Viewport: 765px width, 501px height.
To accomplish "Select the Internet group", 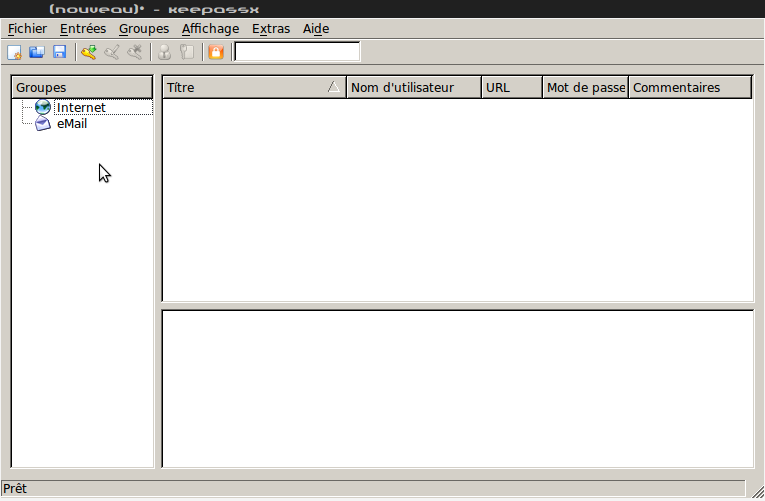I will [81, 107].
